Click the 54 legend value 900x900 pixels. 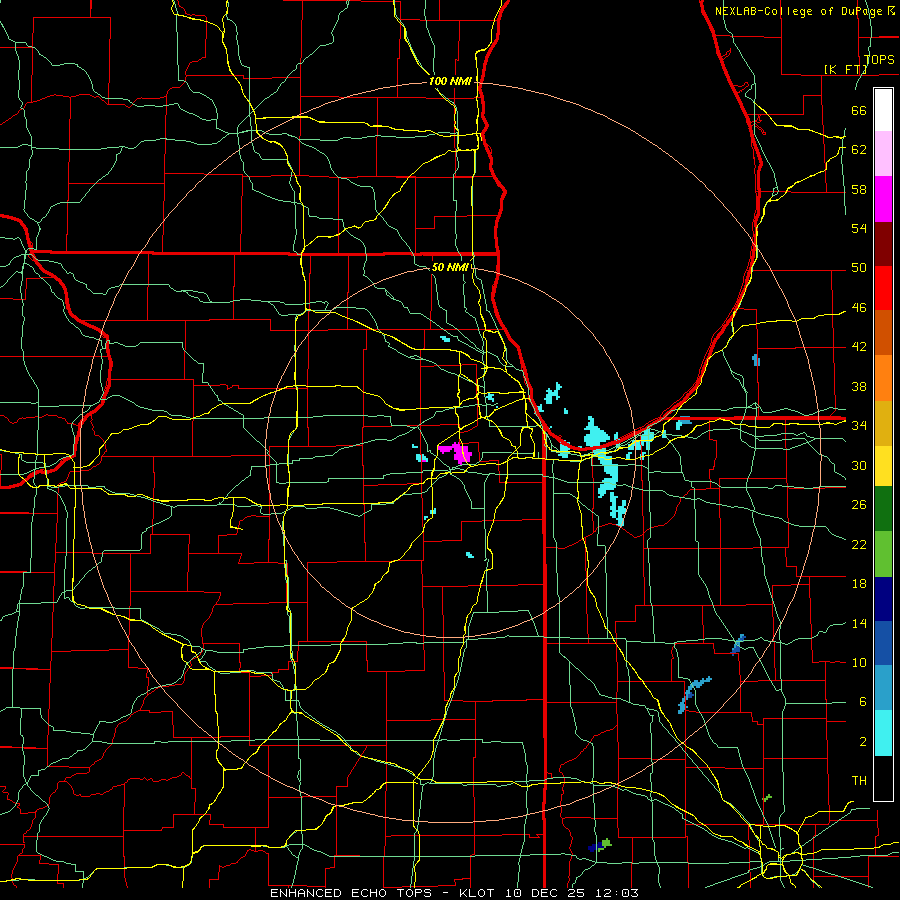(859, 228)
